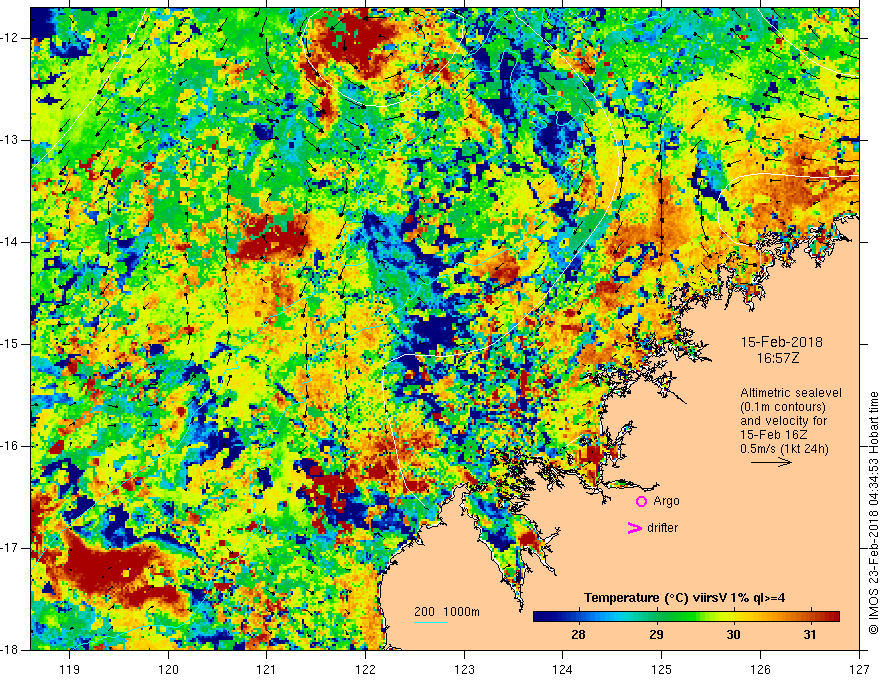Click the temperature color bar scale
Image resolution: width=880 pixels, height=680 pixels.
click(686, 616)
